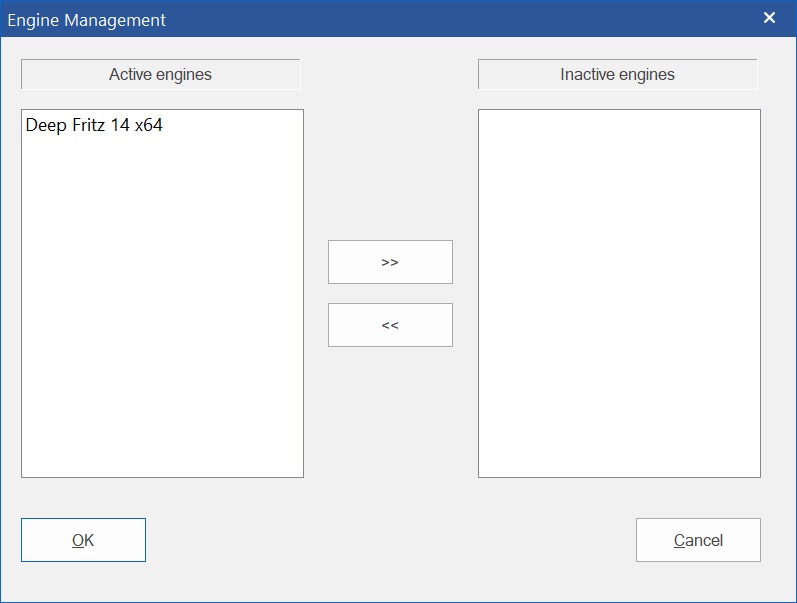Screen dimensions: 797x603
Task: Highlight the only entry in Active engines
Action: pyautogui.click(x=94, y=126)
